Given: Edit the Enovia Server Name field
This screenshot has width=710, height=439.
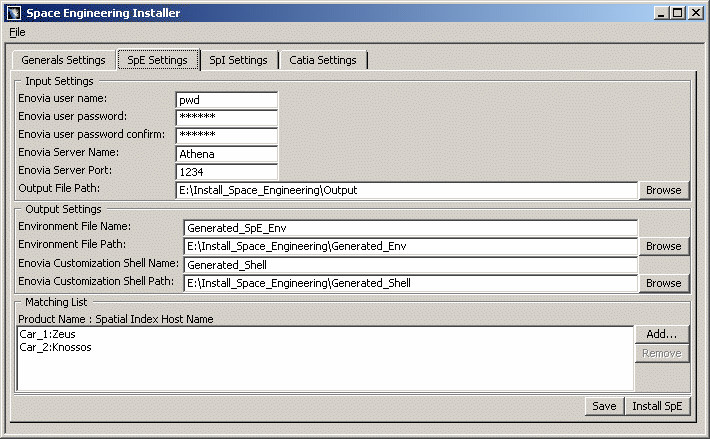Looking at the screenshot, I should (x=226, y=154).
